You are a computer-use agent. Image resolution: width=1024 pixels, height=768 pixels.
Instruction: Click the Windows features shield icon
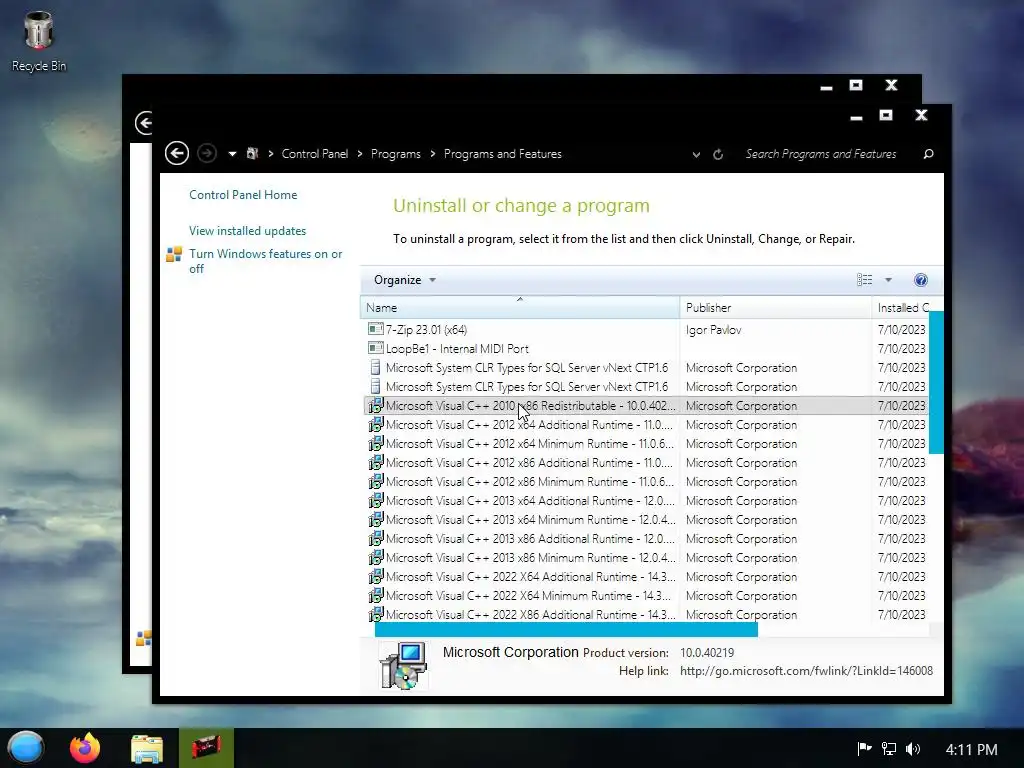pyautogui.click(x=174, y=254)
